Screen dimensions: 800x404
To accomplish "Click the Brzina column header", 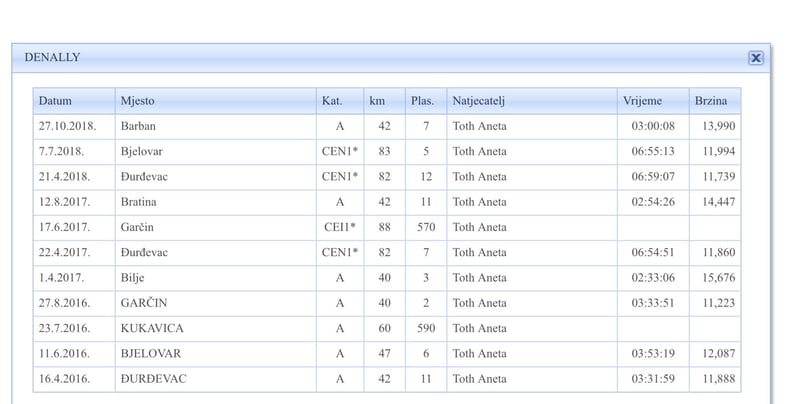I will pos(711,101).
